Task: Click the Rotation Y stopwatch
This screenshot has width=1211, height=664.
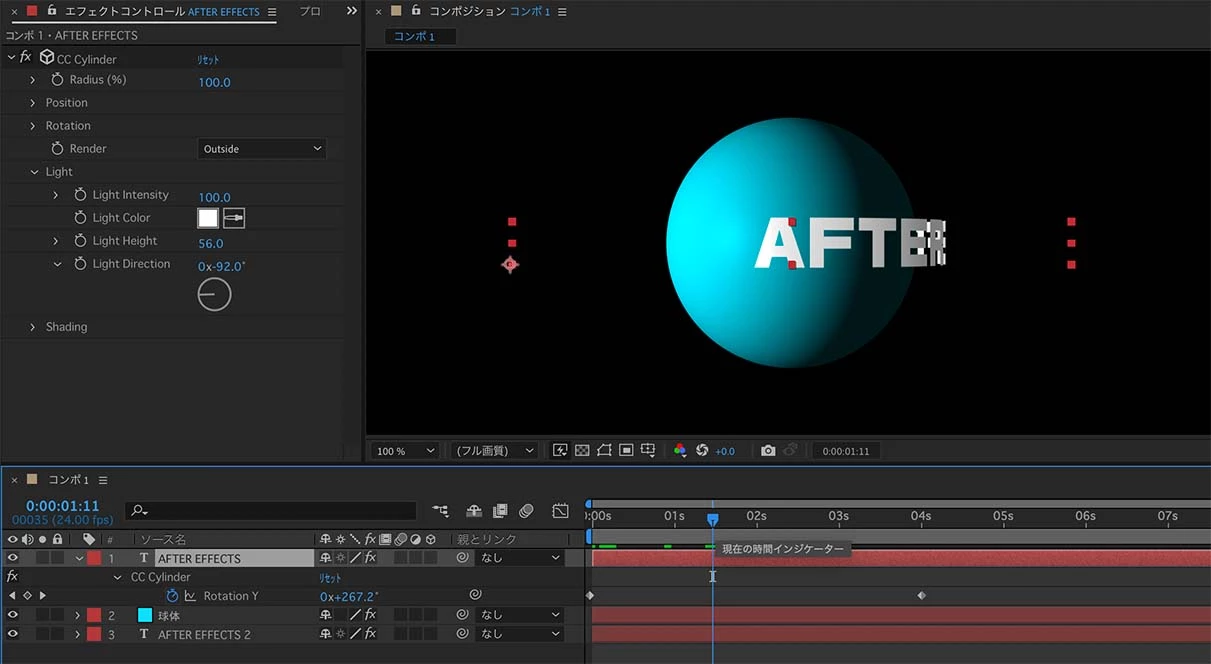Action: click(172, 596)
